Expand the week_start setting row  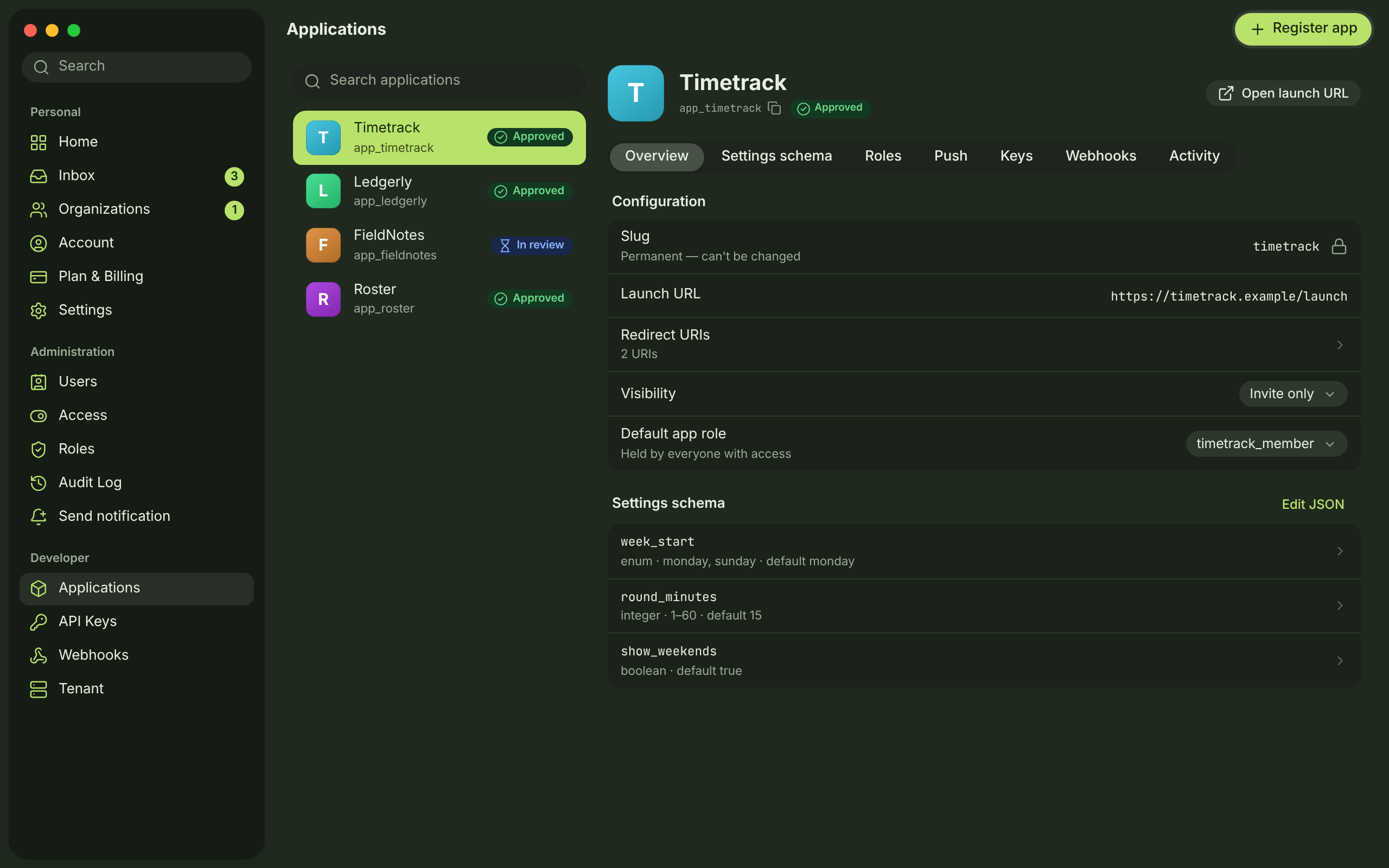[984, 551]
